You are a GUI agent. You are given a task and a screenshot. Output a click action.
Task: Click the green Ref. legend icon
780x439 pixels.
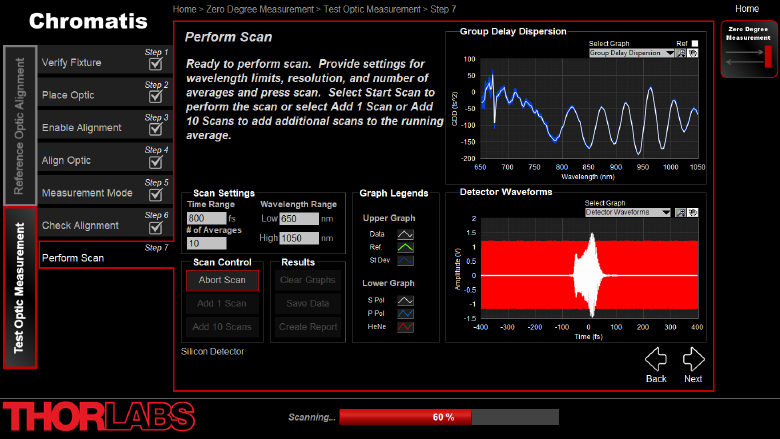coord(406,247)
